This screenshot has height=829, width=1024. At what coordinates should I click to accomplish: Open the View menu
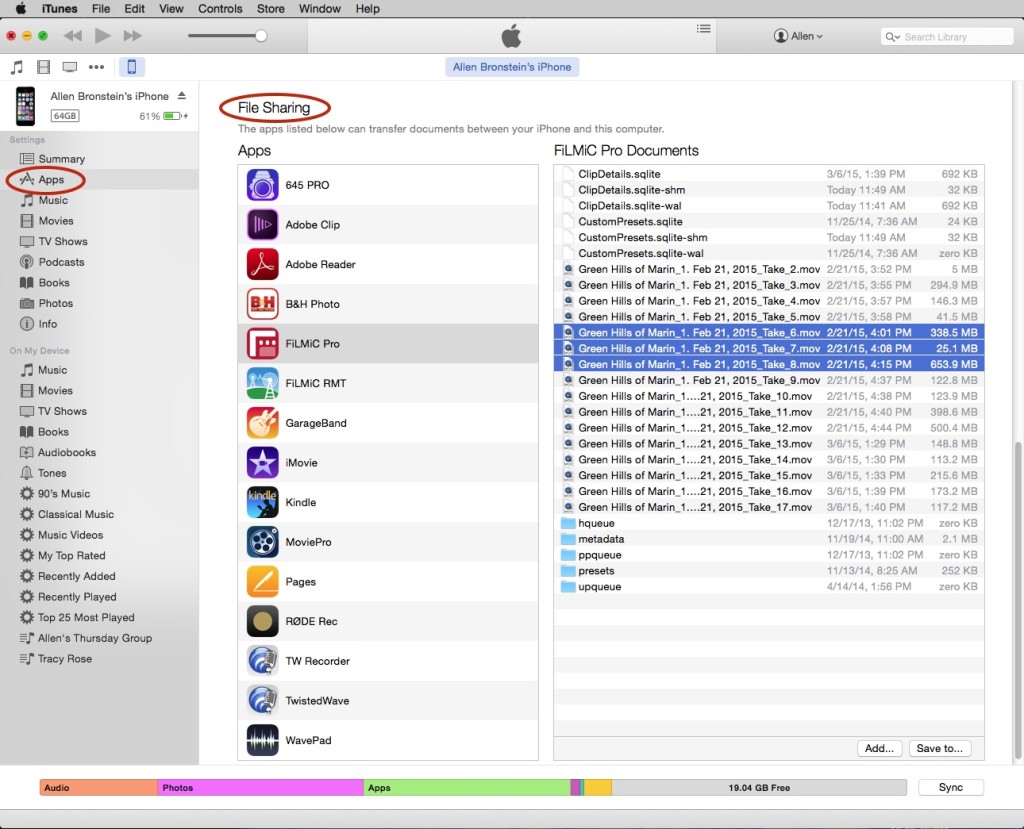(171, 8)
